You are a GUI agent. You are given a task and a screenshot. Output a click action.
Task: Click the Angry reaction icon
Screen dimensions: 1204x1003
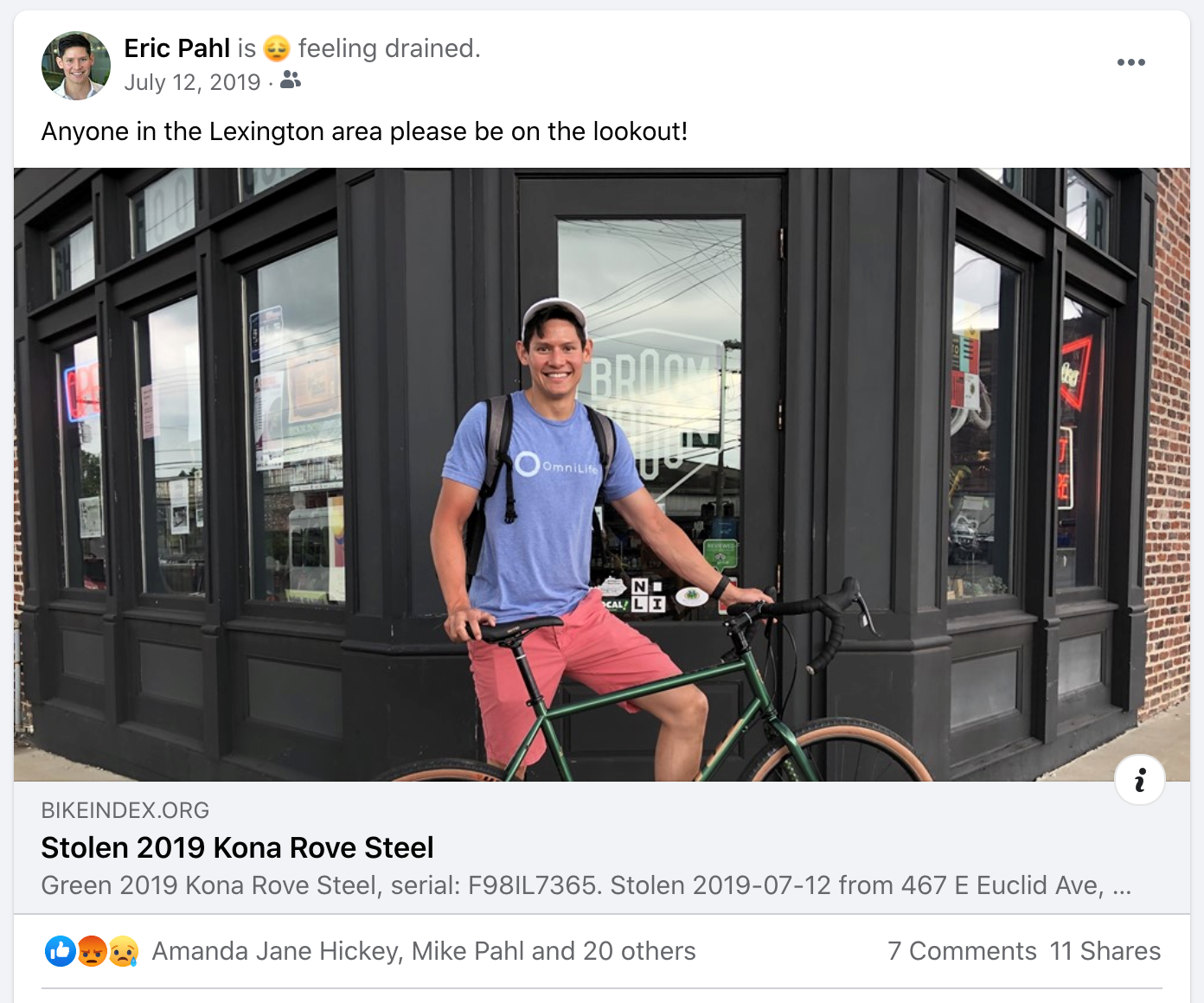click(x=92, y=951)
